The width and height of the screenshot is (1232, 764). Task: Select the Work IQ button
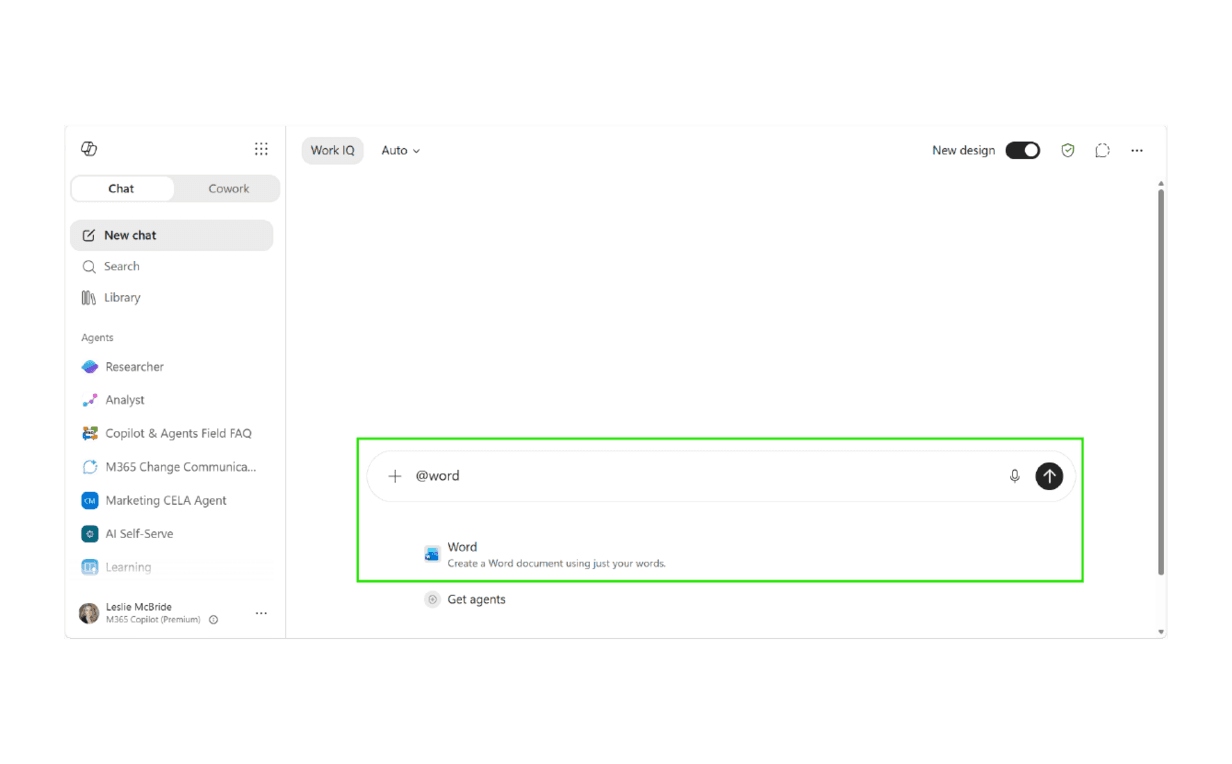(332, 150)
